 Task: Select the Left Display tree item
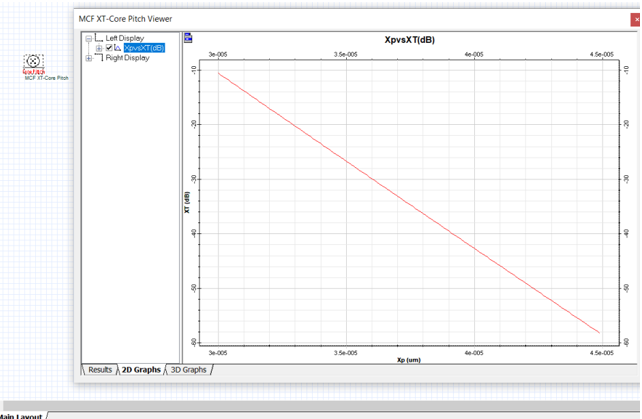point(125,38)
